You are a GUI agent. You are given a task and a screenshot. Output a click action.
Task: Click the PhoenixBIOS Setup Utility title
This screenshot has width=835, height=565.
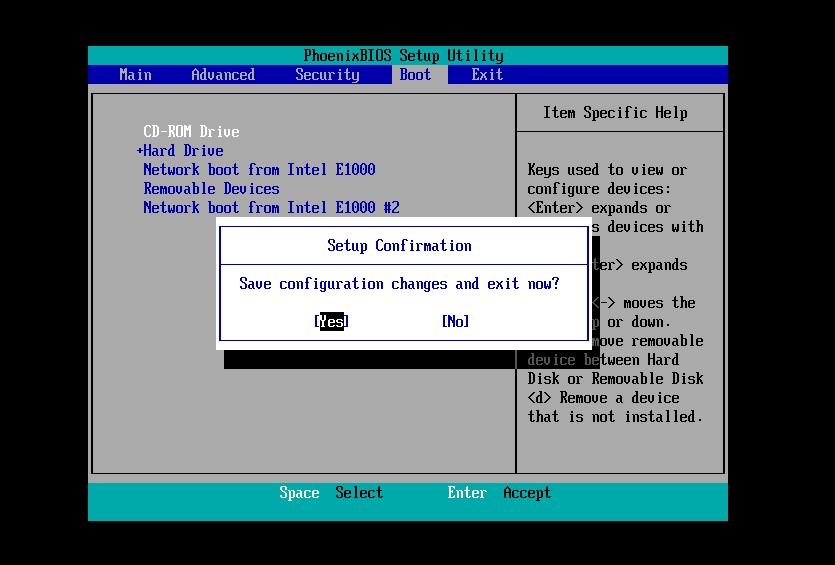coord(403,55)
